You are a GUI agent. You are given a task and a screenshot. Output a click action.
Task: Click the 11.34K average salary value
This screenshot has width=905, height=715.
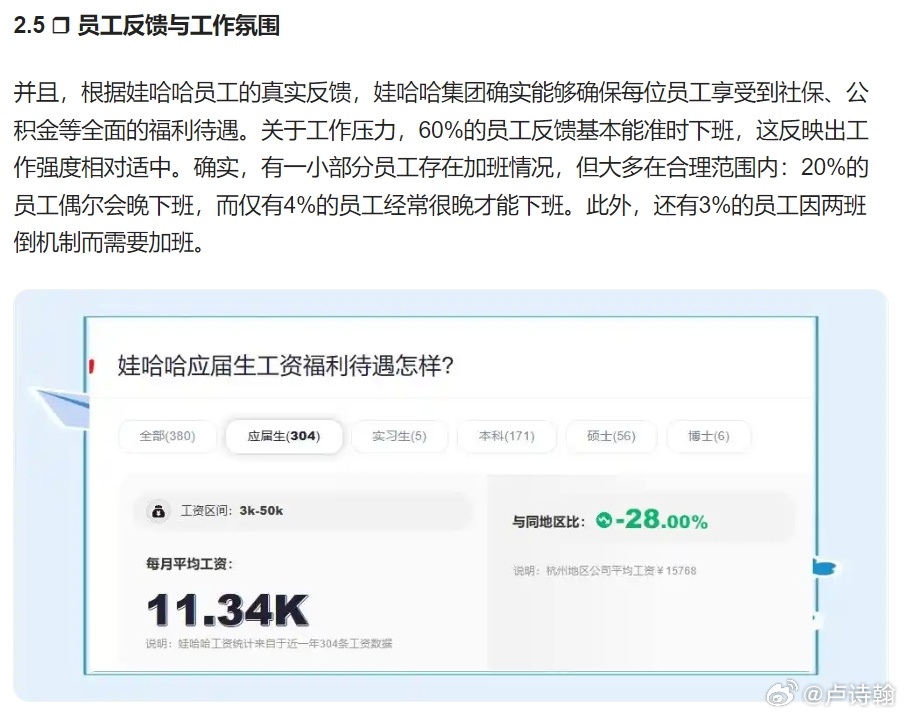coord(227,611)
